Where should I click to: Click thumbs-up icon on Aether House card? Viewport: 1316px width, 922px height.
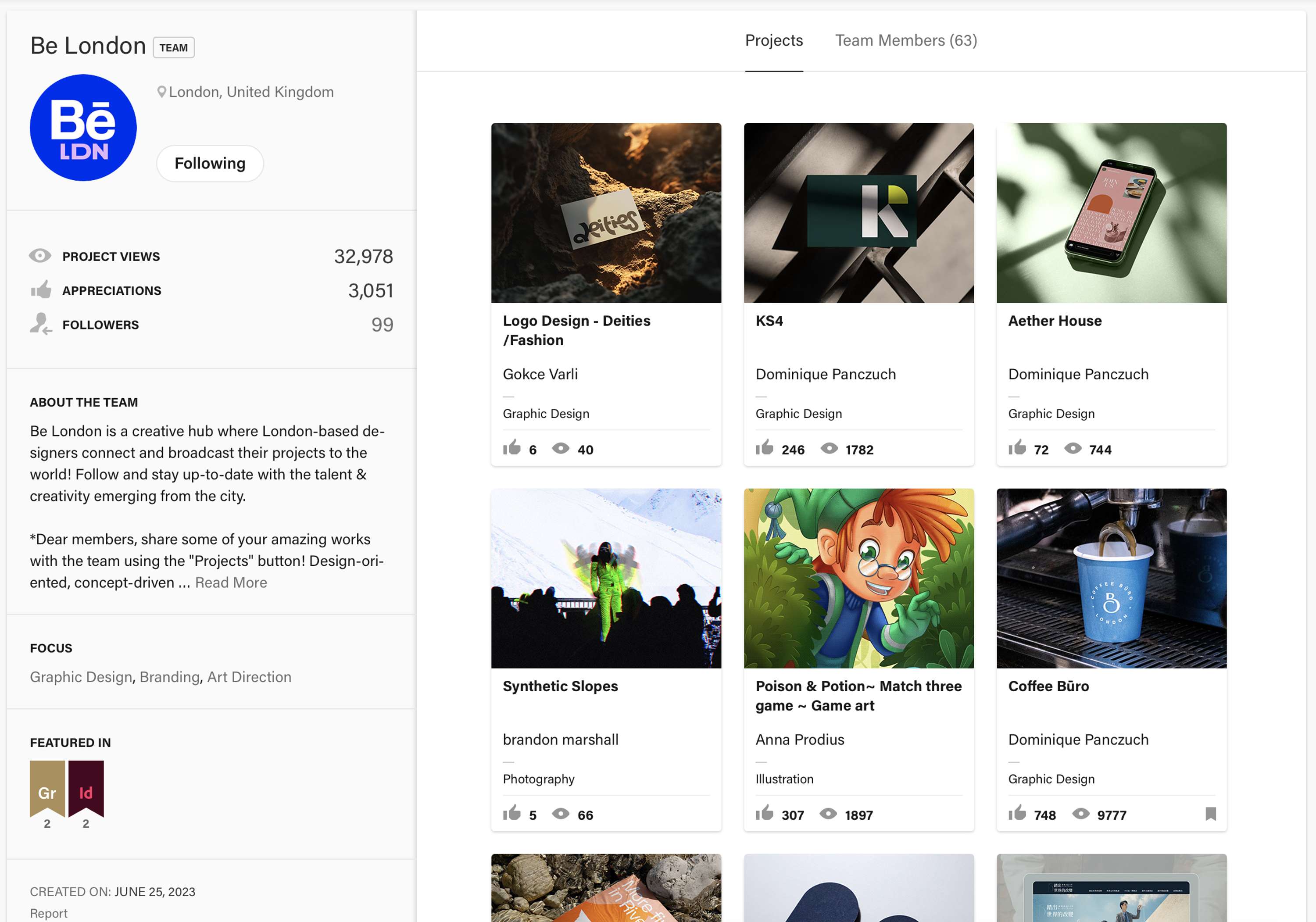coord(1017,447)
